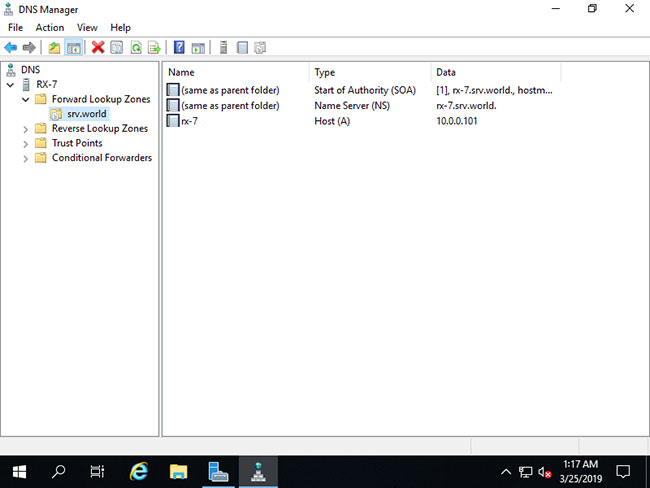Viewport: 650px width, 488px height.
Task: Click the blue Back arrow in toolbar
Action: coord(11,48)
